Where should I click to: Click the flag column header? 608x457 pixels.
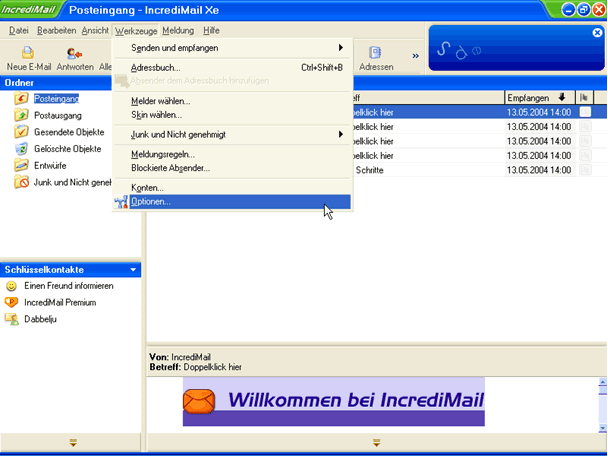pyautogui.click(x=584, y=98)
